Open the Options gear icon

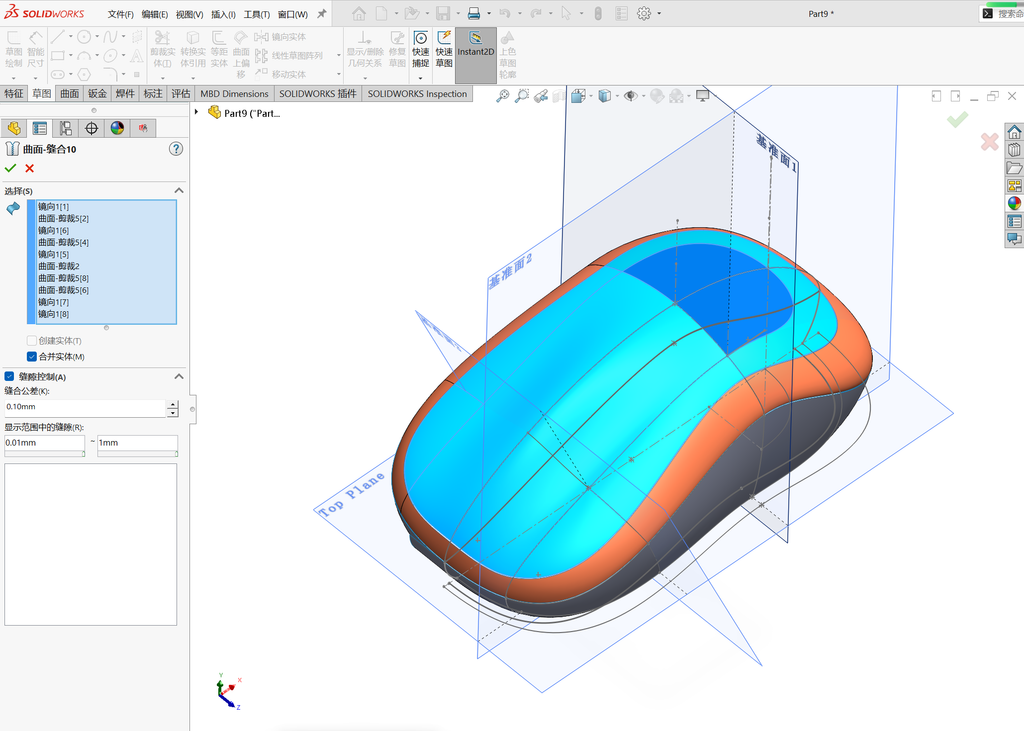pyautogui.click(x=644, y=13)
